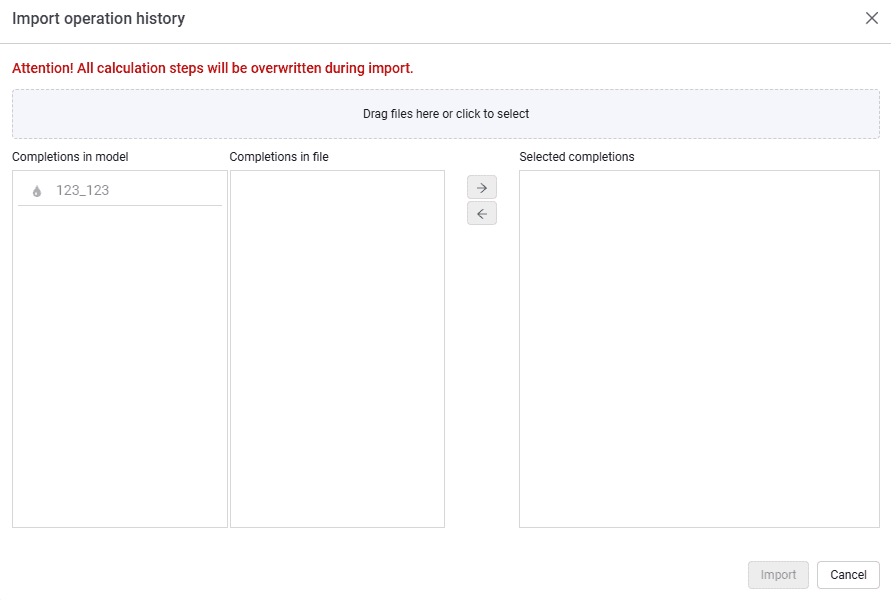Move completion right with arrow button
The width and height of the screenshot is (891, 600).
(x=482, y=188)
